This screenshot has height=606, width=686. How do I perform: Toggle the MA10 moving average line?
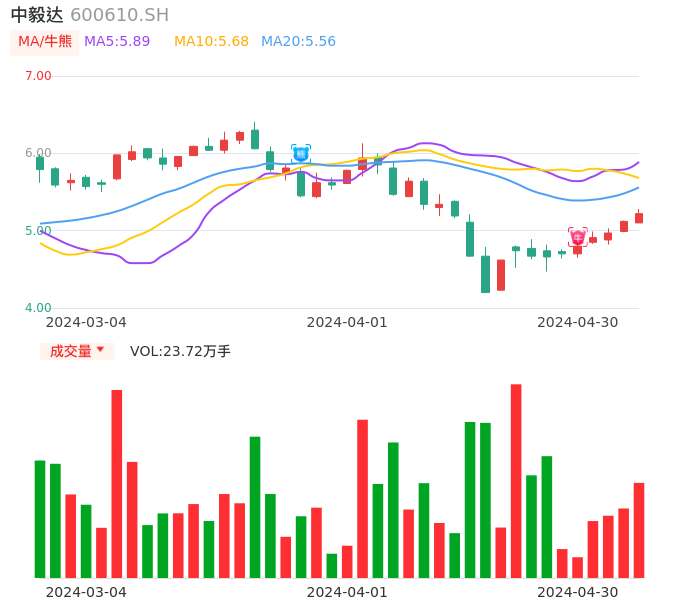(211, 42)
